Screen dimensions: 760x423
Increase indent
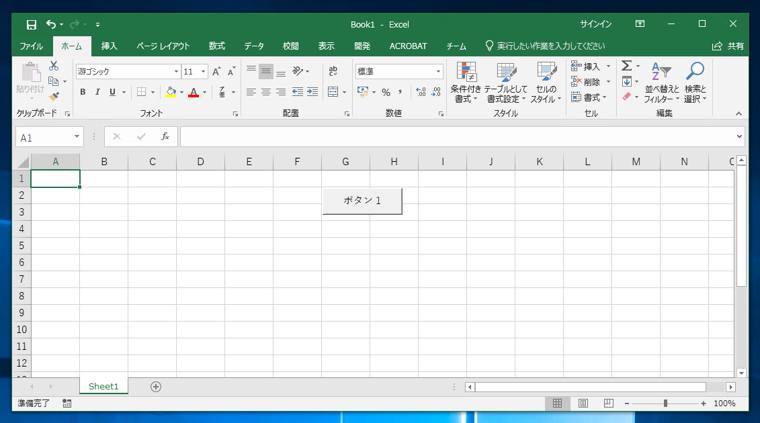[313, 92]
